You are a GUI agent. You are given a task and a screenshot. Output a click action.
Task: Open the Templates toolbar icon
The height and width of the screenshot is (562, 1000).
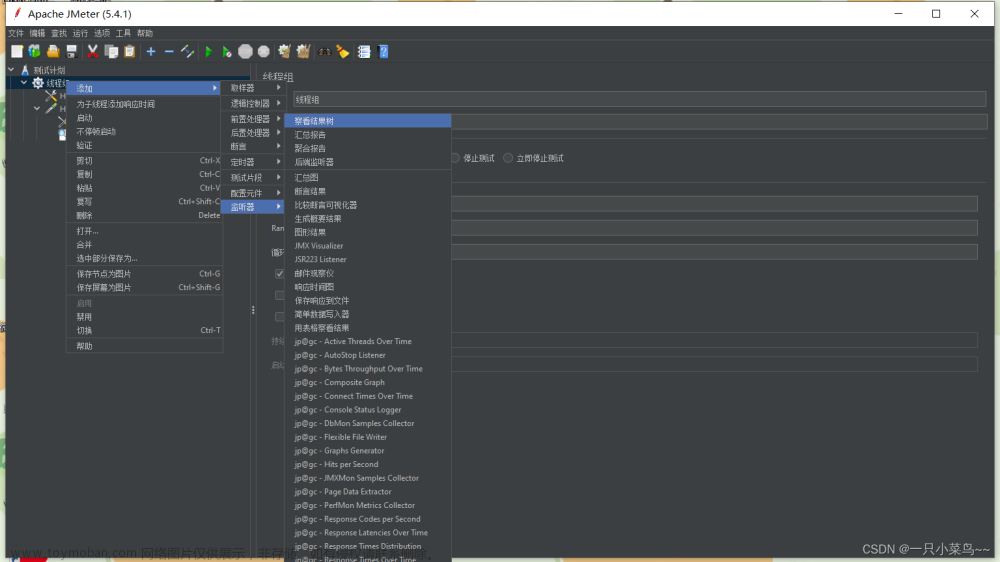(x=34, y=52)
